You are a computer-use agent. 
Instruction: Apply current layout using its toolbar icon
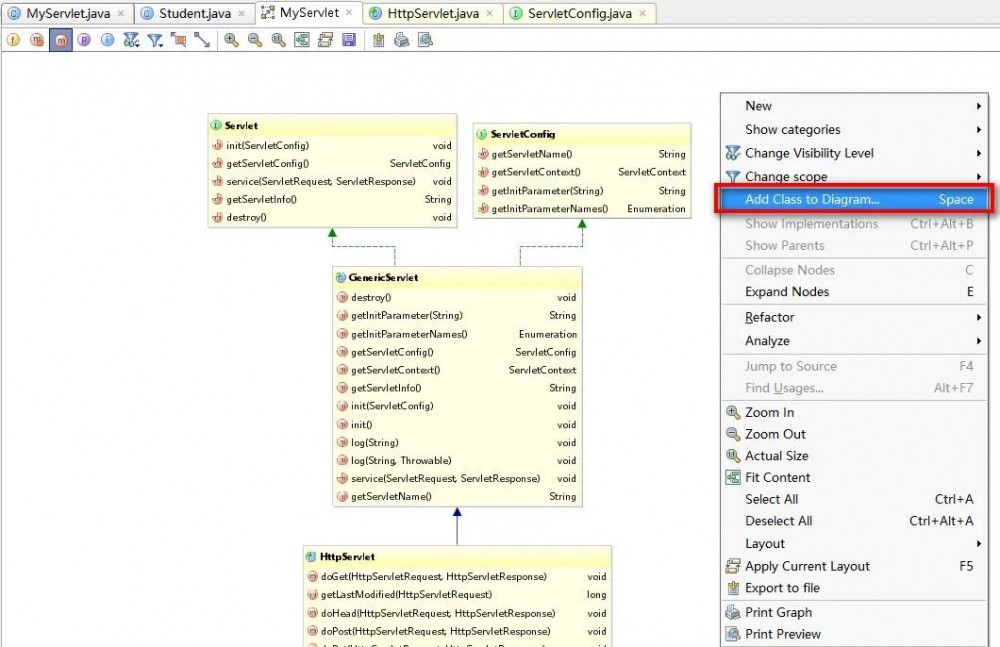(x=325, y=40)
